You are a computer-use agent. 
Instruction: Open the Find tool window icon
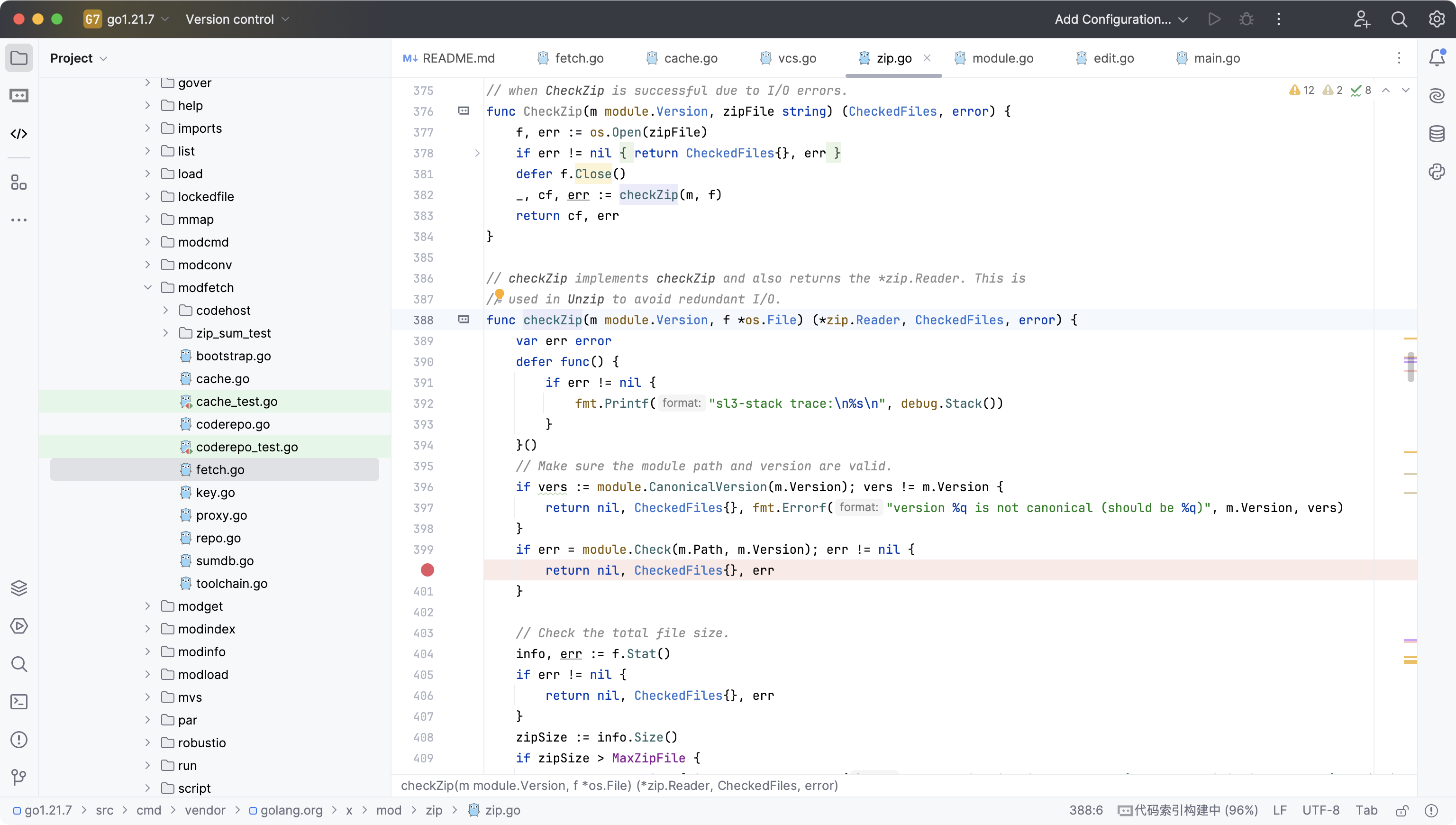coord(18,664)
